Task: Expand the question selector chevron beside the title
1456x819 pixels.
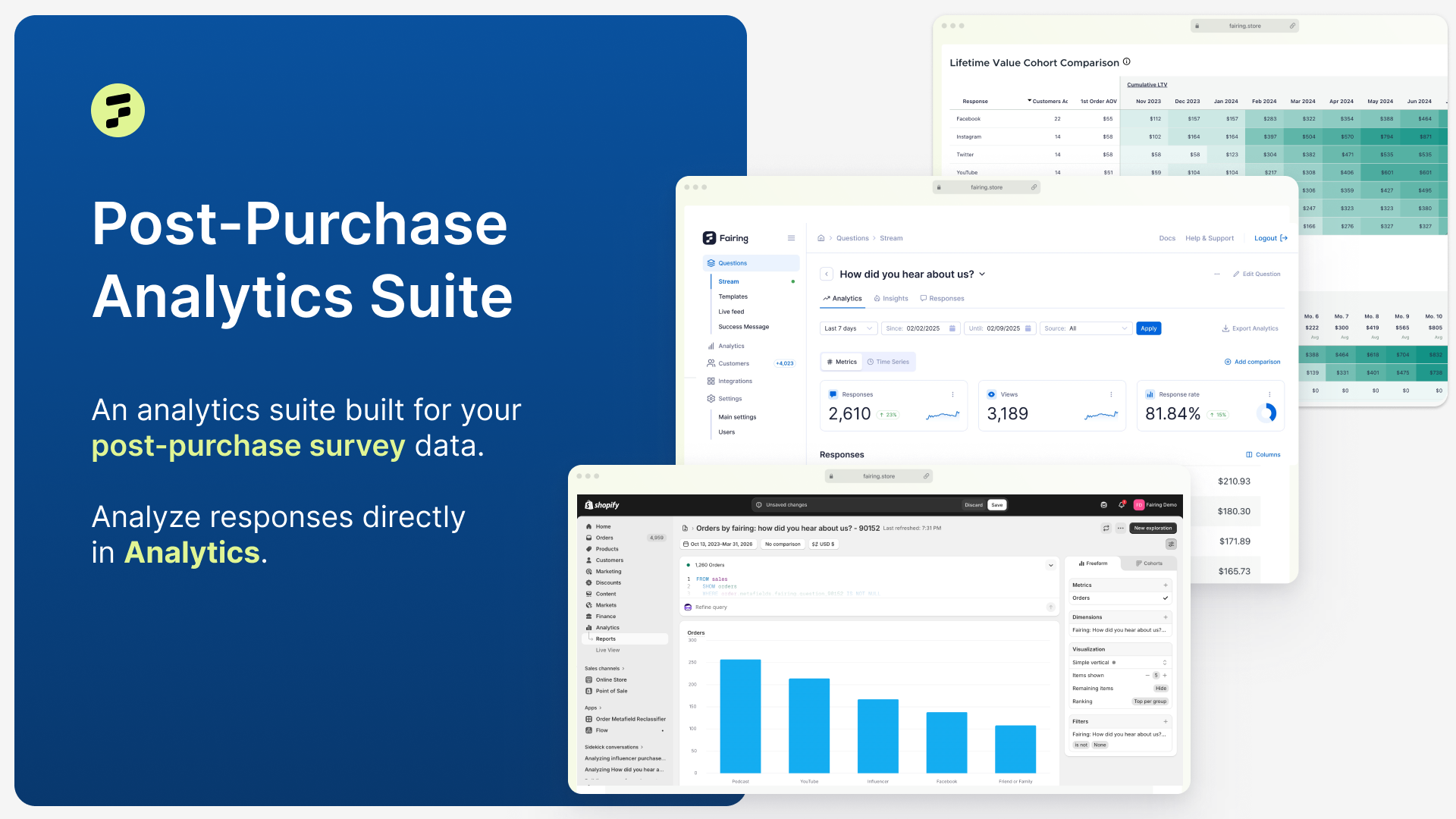Action: 982,274
